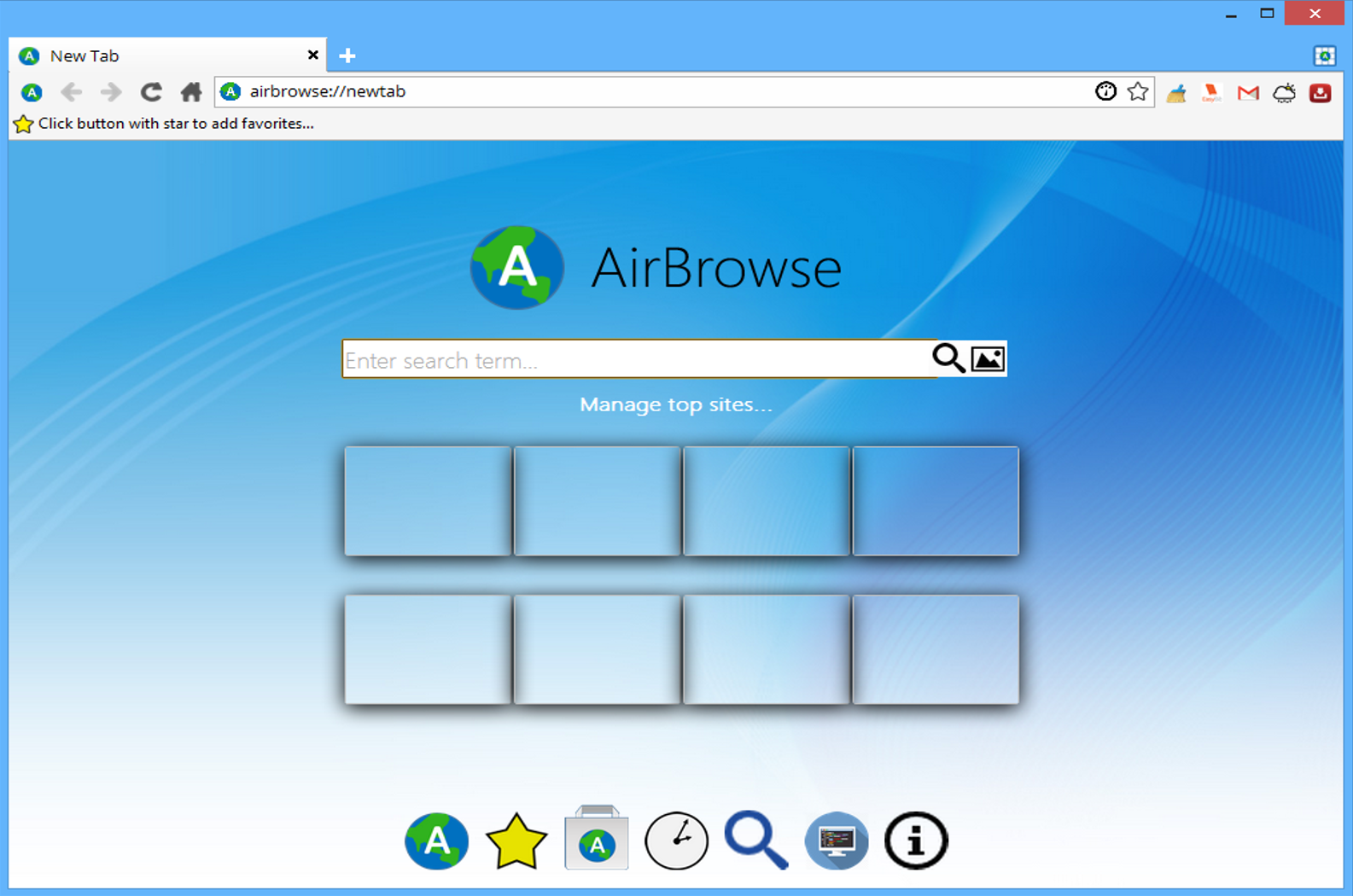
Task: Open the Manage top sites link
Action: pyautogui.click(x=676, y=404)
